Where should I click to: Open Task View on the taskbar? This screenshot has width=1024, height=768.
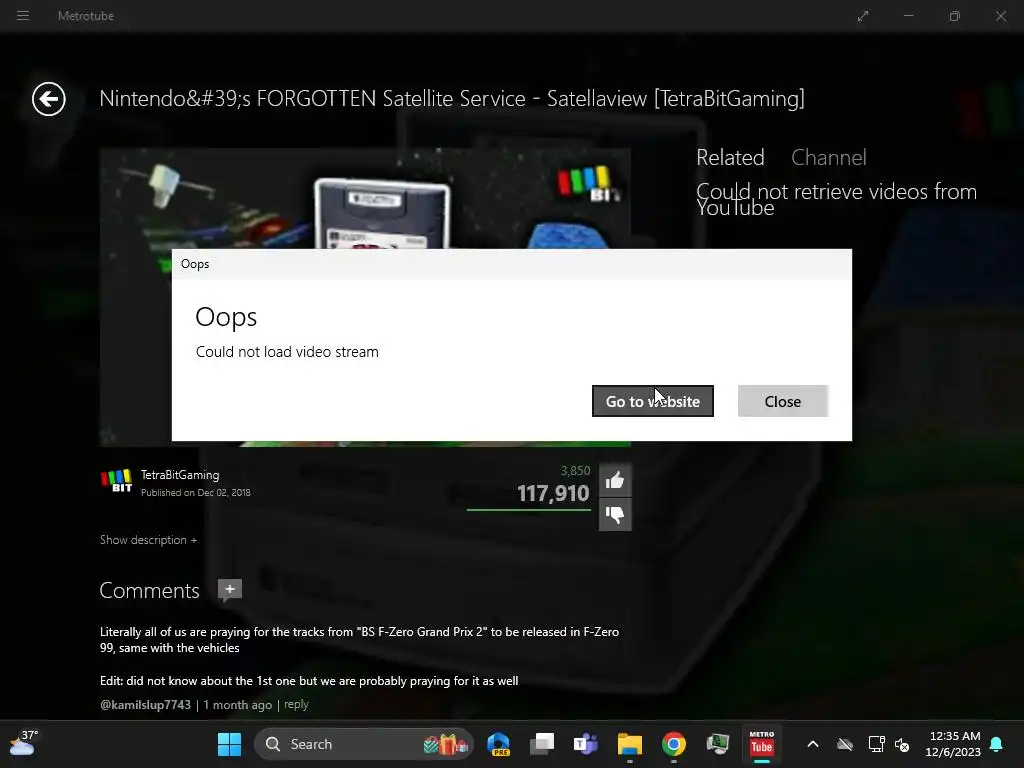(542, 744)
